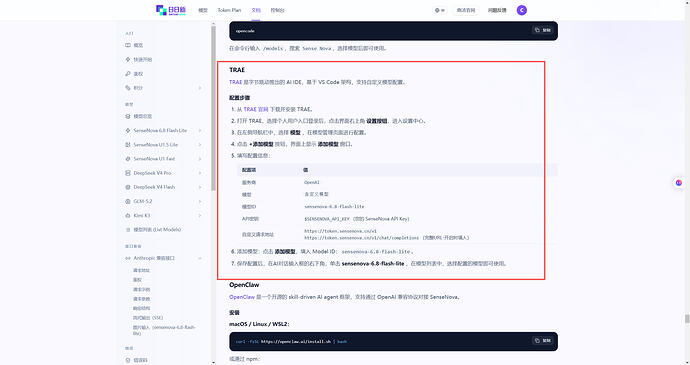
Task: Open 模型列表 (List Models) in the sidebar
Action: [157, 229]
